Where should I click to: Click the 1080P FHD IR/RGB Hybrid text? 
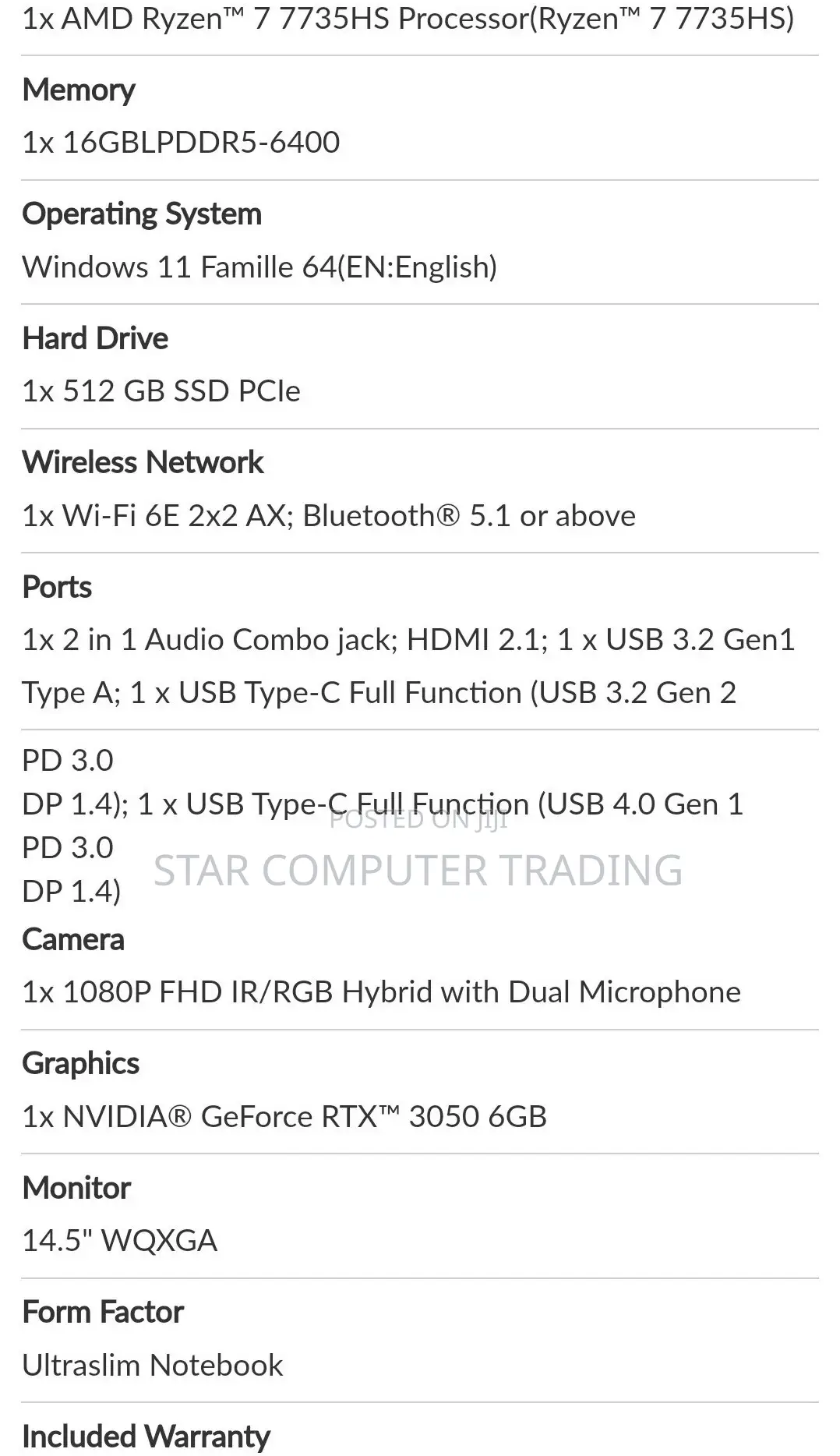[381, 991]
